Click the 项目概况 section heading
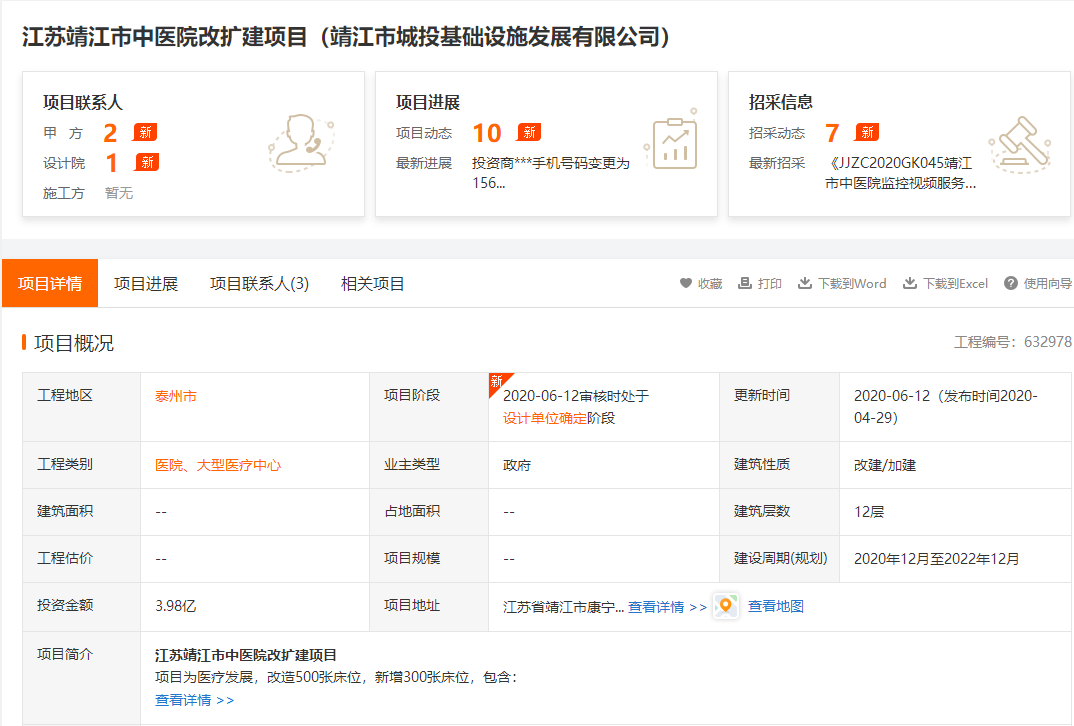The image size is (1074, 726). [74, 343]
